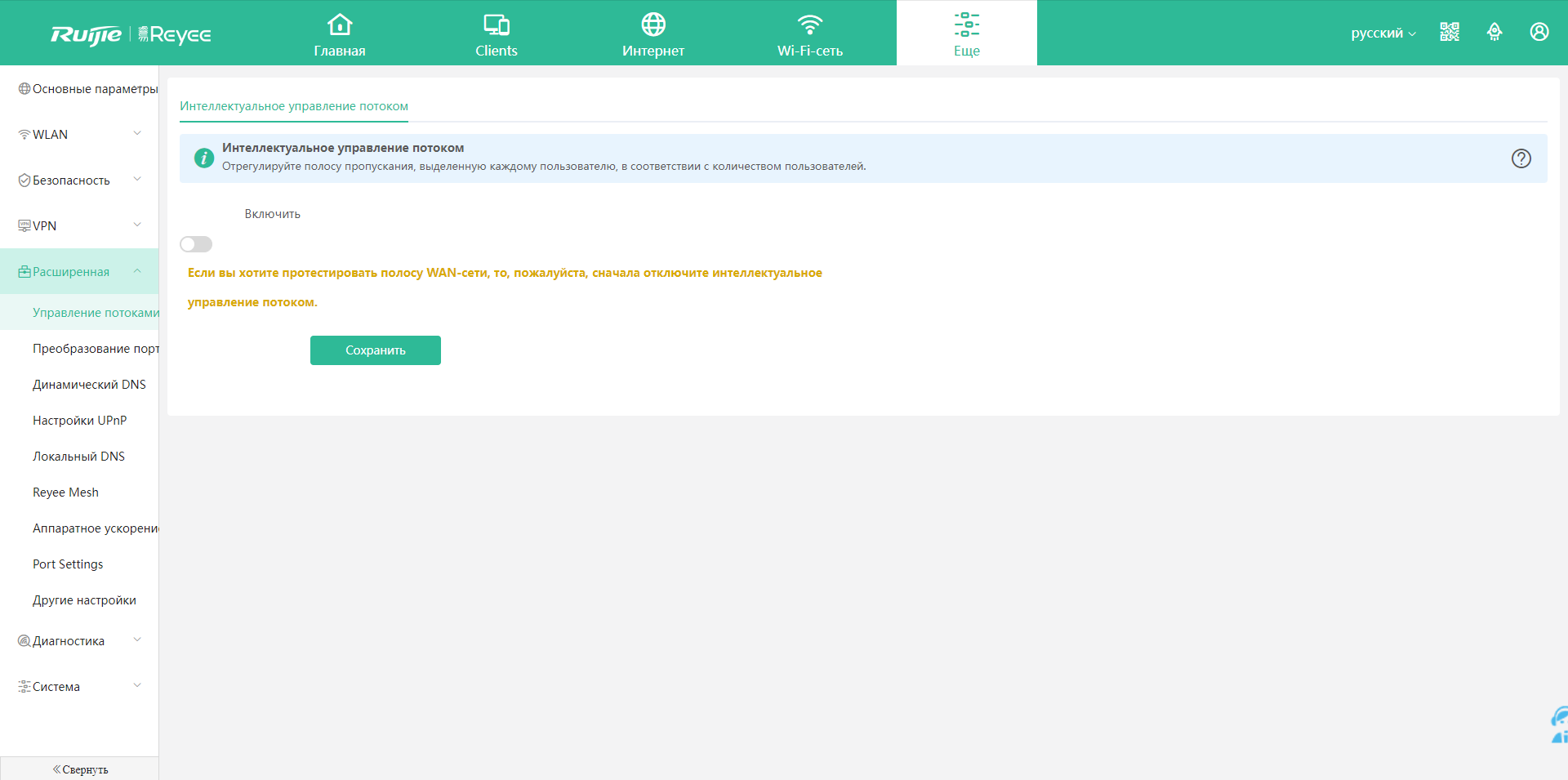1568x780 pixels.
Task: Expand the Безопасность menu chevron
Action: 137,179
